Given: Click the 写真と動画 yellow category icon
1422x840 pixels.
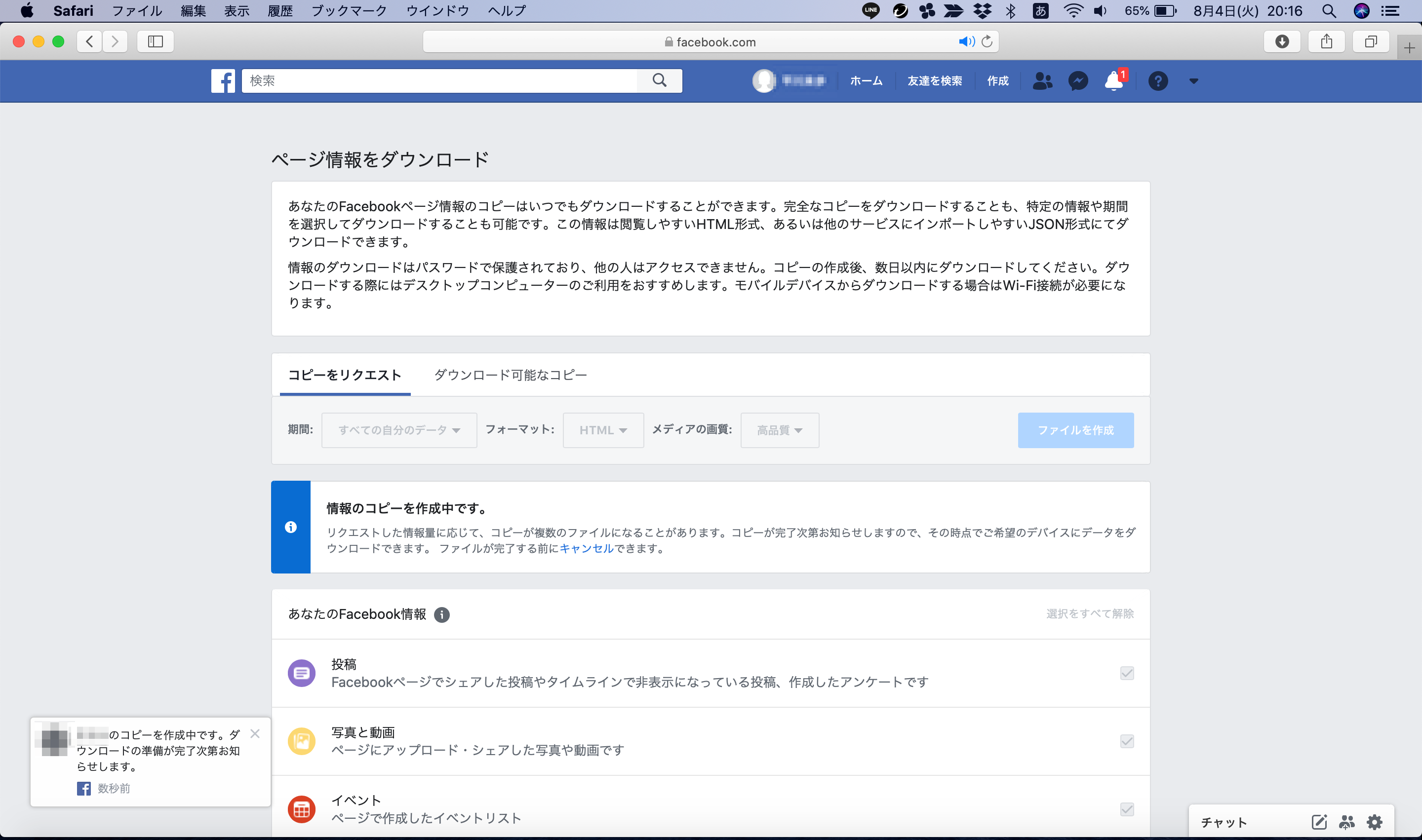Looking at the screenshot, I should click(x=301, y=741).
